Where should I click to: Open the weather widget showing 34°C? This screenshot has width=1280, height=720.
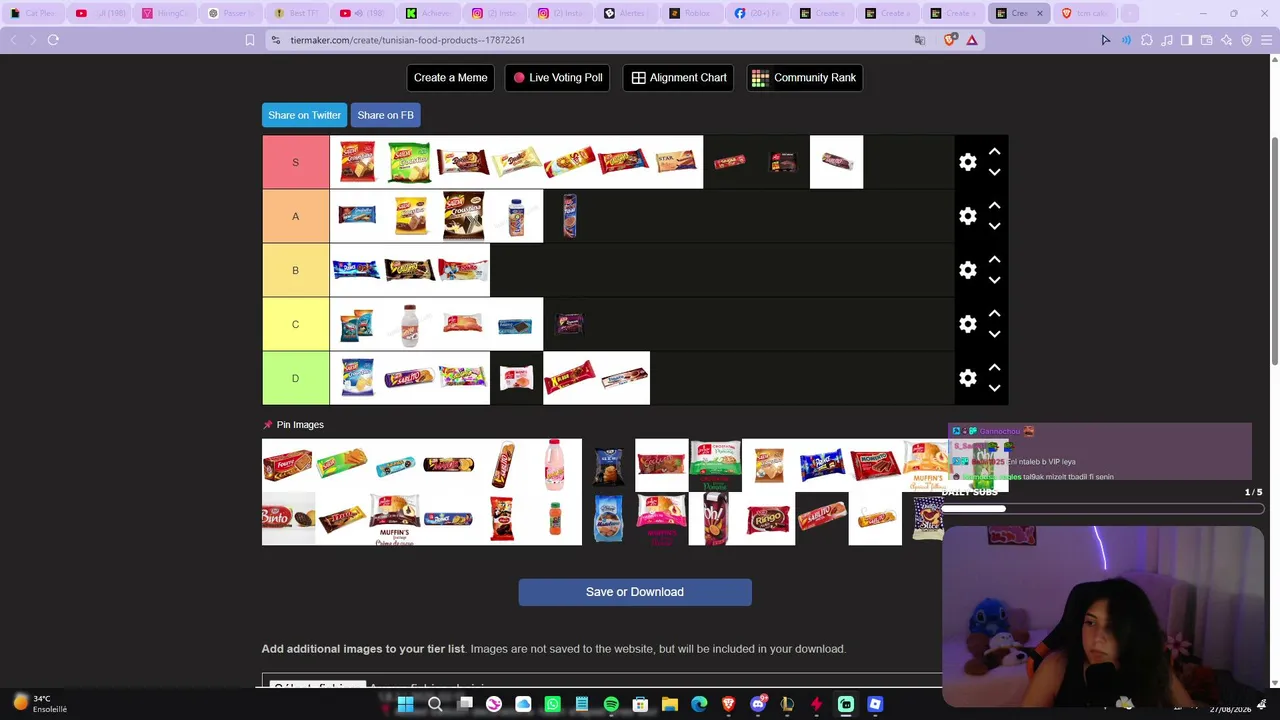tap(40, 704)
